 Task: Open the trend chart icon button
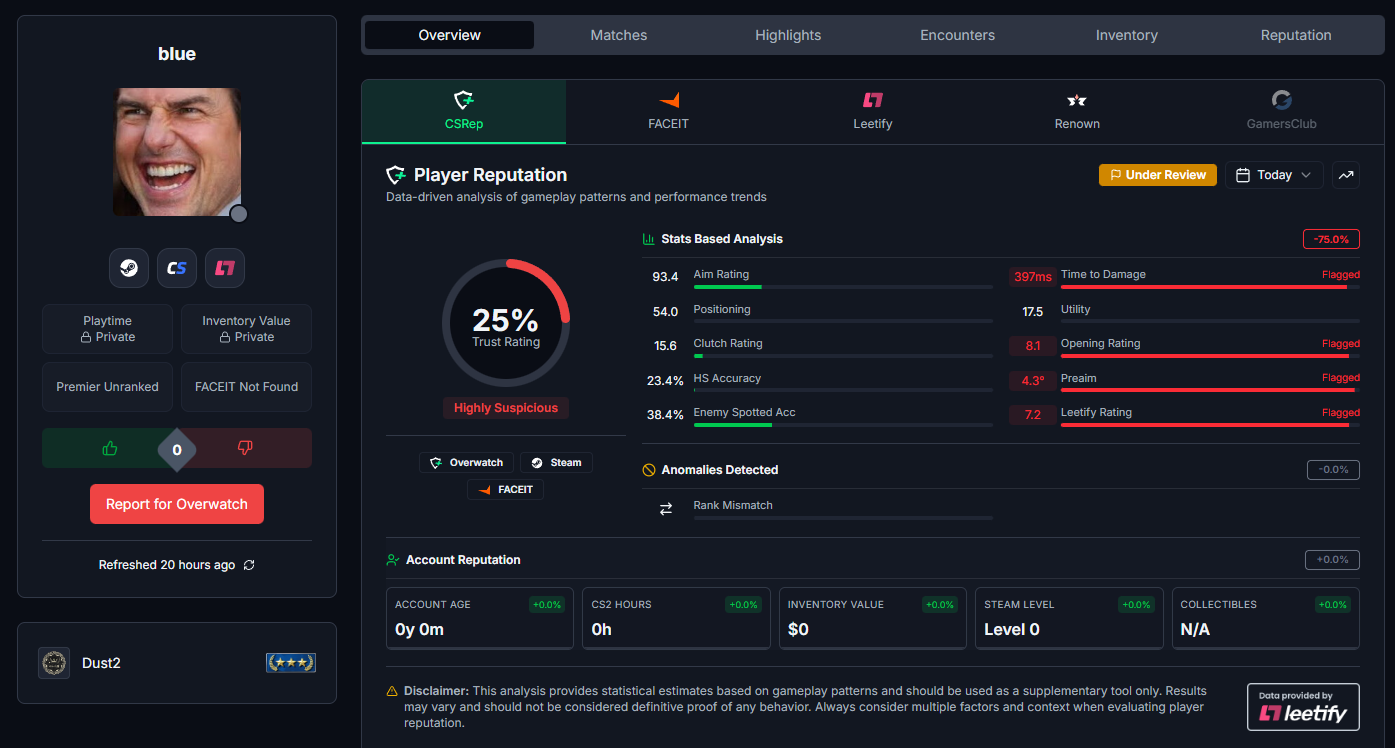point(1346,175)
